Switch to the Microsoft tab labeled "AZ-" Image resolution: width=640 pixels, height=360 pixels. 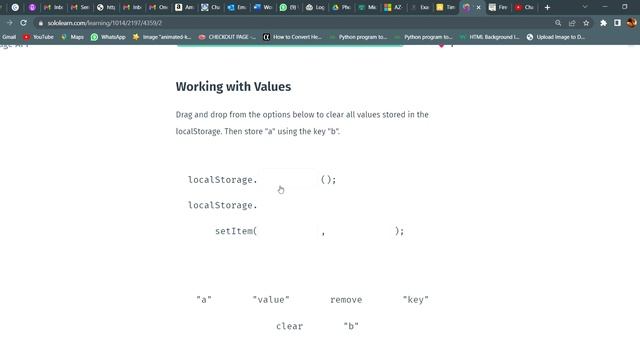[x=393, y=7]
